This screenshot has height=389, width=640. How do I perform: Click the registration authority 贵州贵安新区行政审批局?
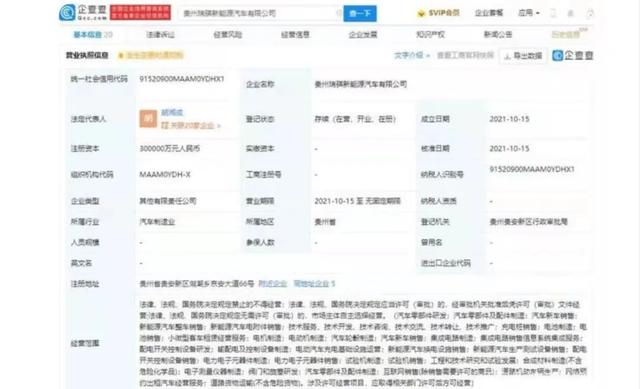tap(529, 222)
